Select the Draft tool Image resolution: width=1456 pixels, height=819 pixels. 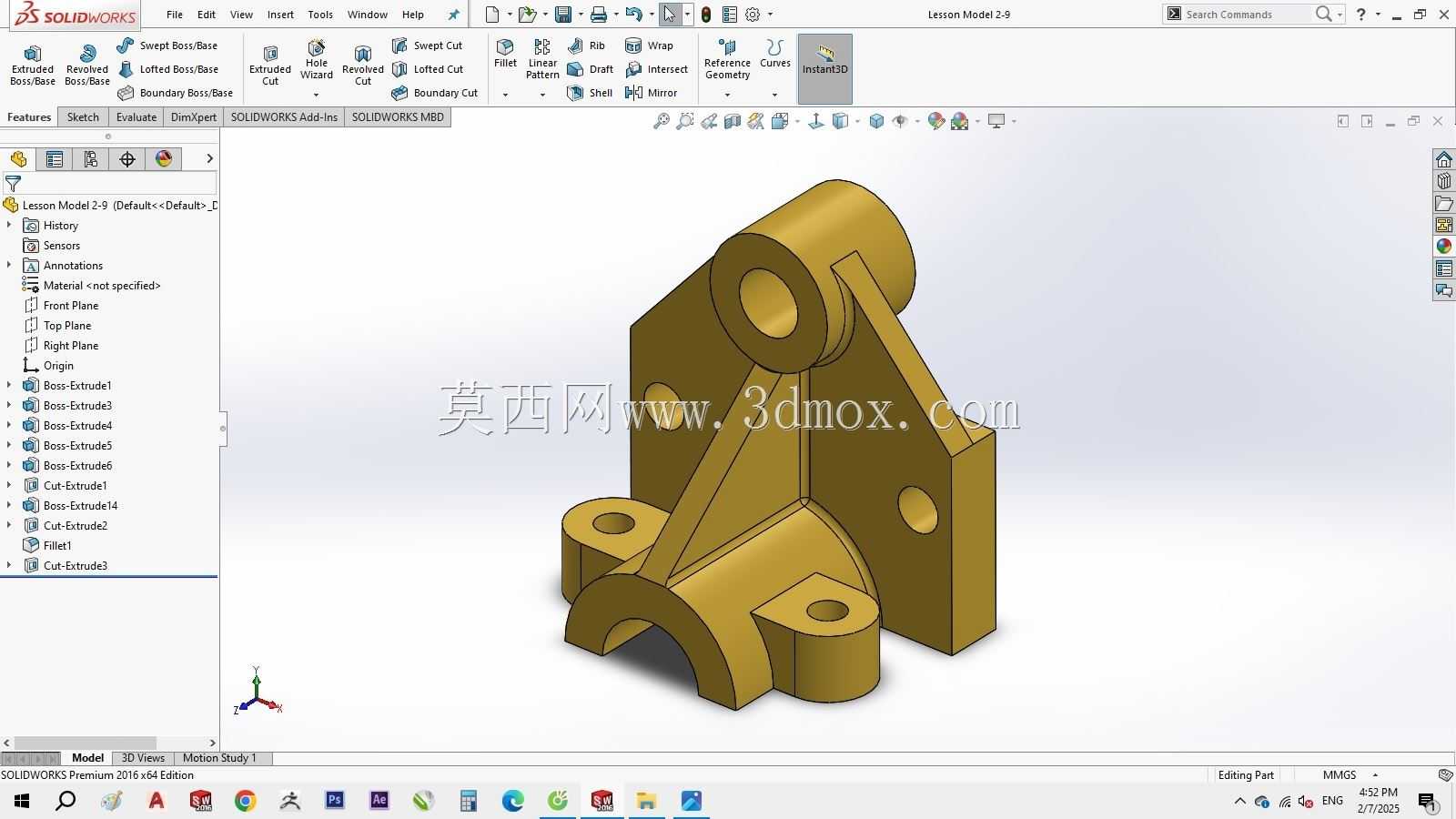590,69
